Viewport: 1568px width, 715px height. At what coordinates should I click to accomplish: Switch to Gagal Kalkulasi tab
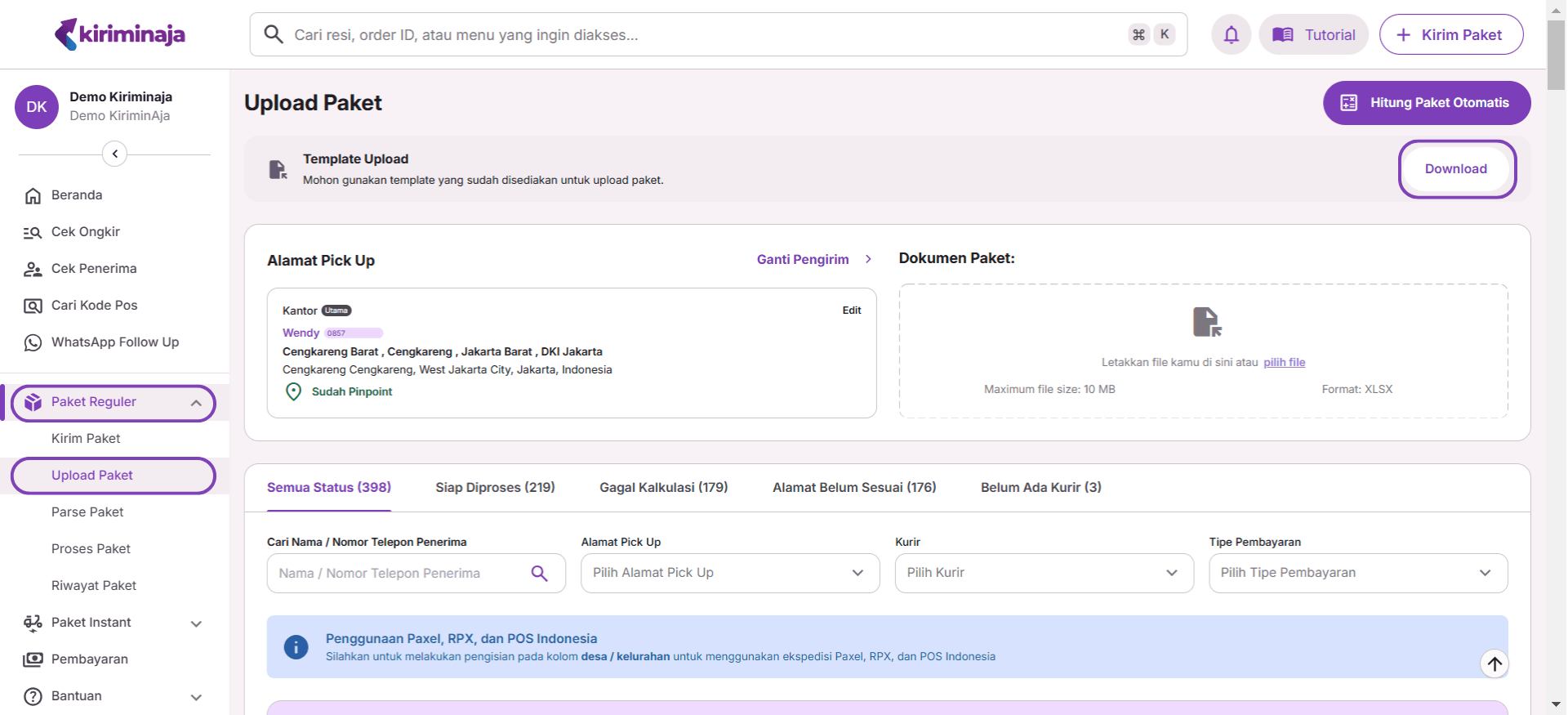point(663,488)
